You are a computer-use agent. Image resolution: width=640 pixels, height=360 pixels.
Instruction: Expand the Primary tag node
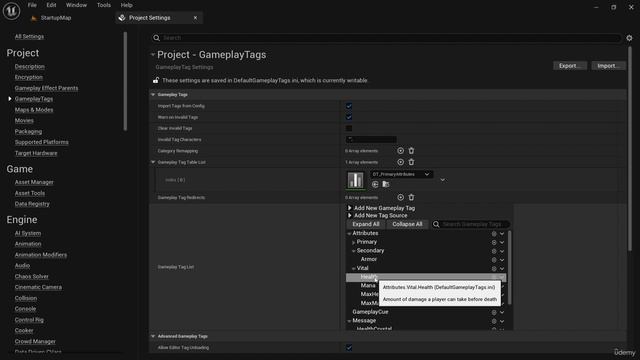pos(353,242)
